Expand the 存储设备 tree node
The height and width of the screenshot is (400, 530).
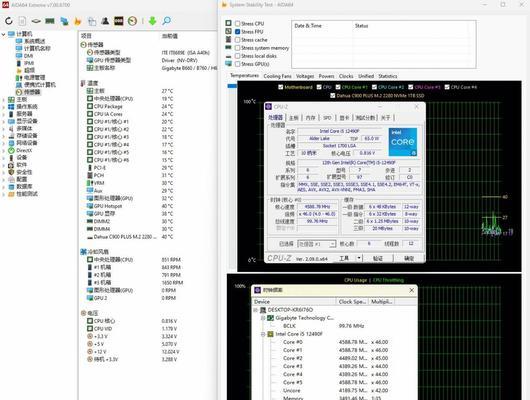pos(3,136)
